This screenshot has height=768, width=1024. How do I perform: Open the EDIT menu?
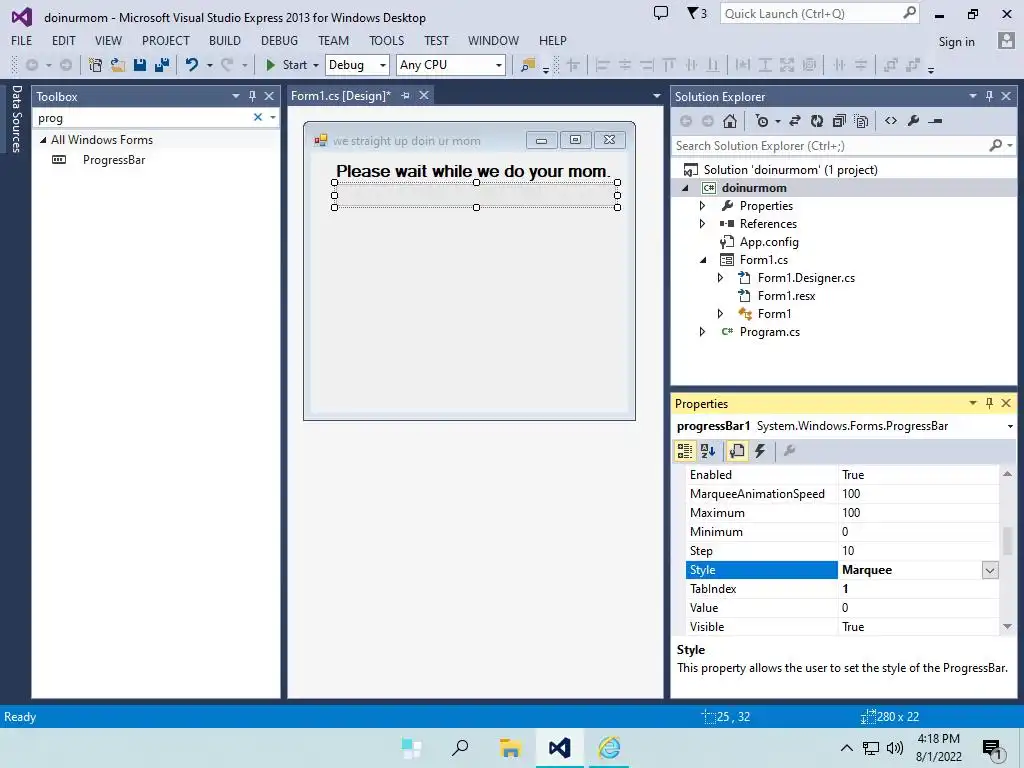tap(63, 40)
